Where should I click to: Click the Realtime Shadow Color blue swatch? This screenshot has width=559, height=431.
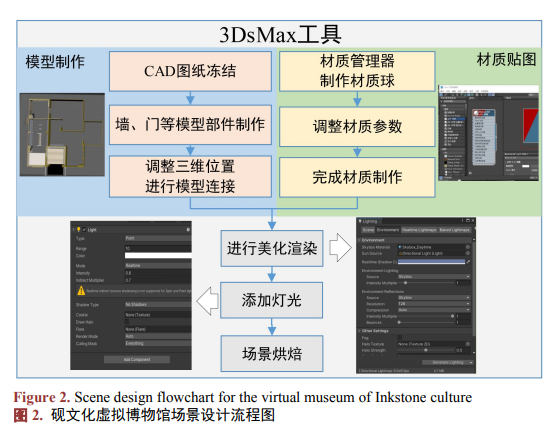[431, 262]
